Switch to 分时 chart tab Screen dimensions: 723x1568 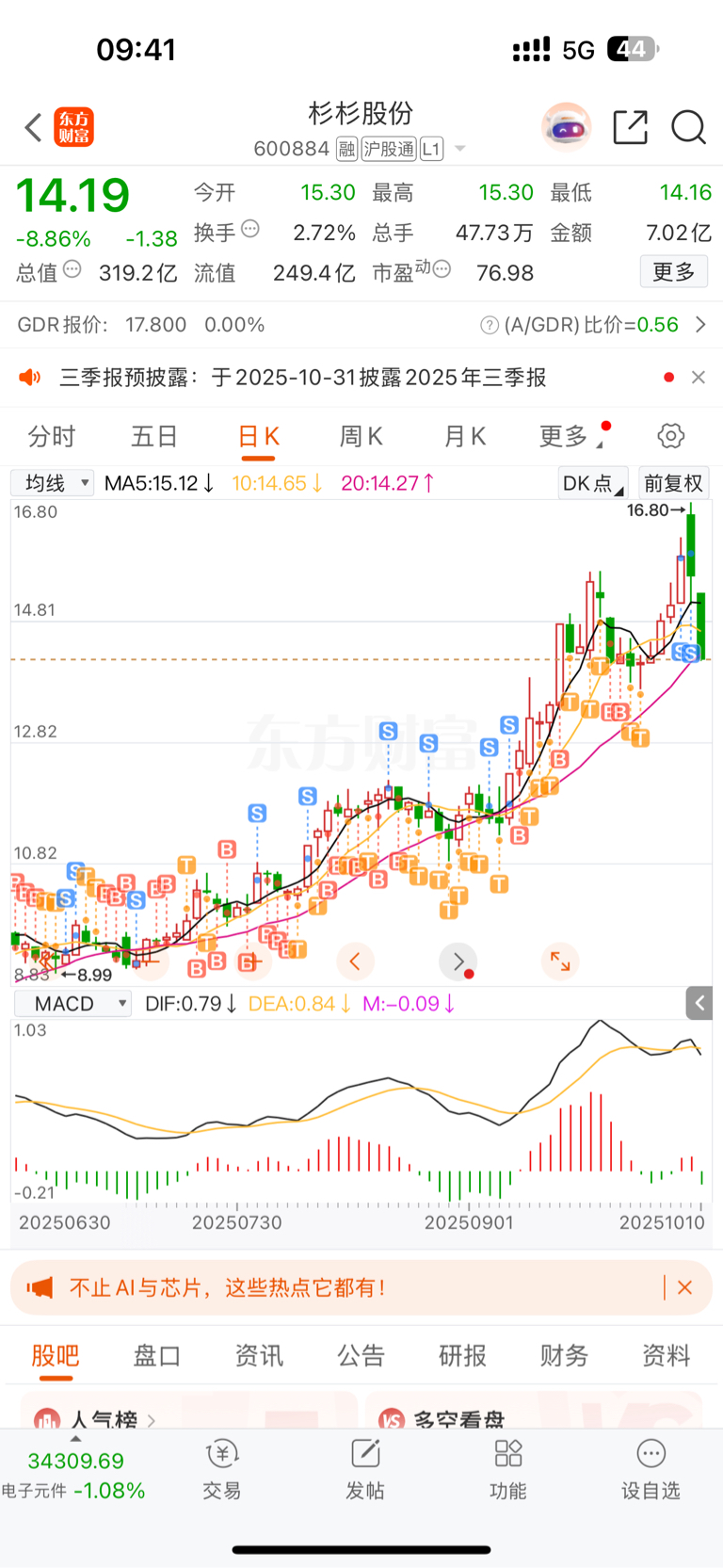pos(52,436)
